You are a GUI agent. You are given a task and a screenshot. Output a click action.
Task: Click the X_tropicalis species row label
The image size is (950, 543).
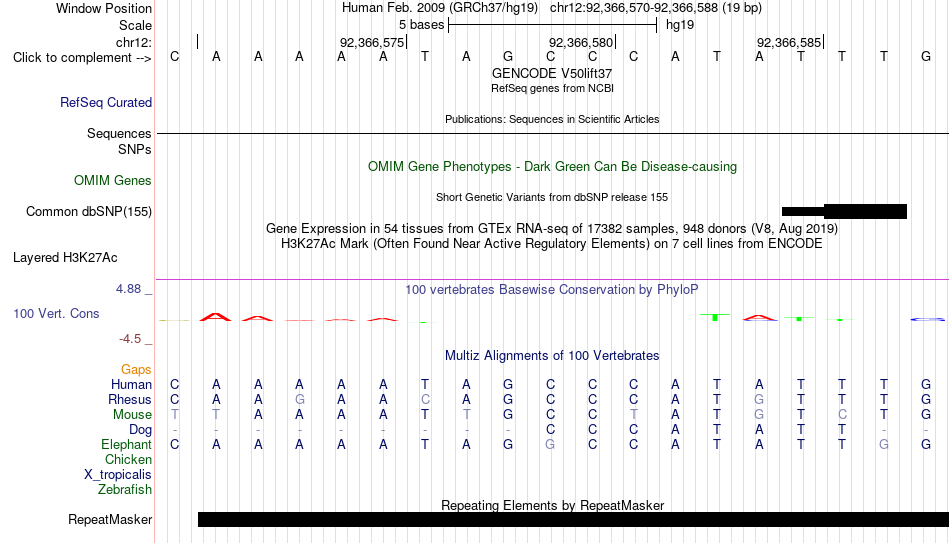[118, 475]
